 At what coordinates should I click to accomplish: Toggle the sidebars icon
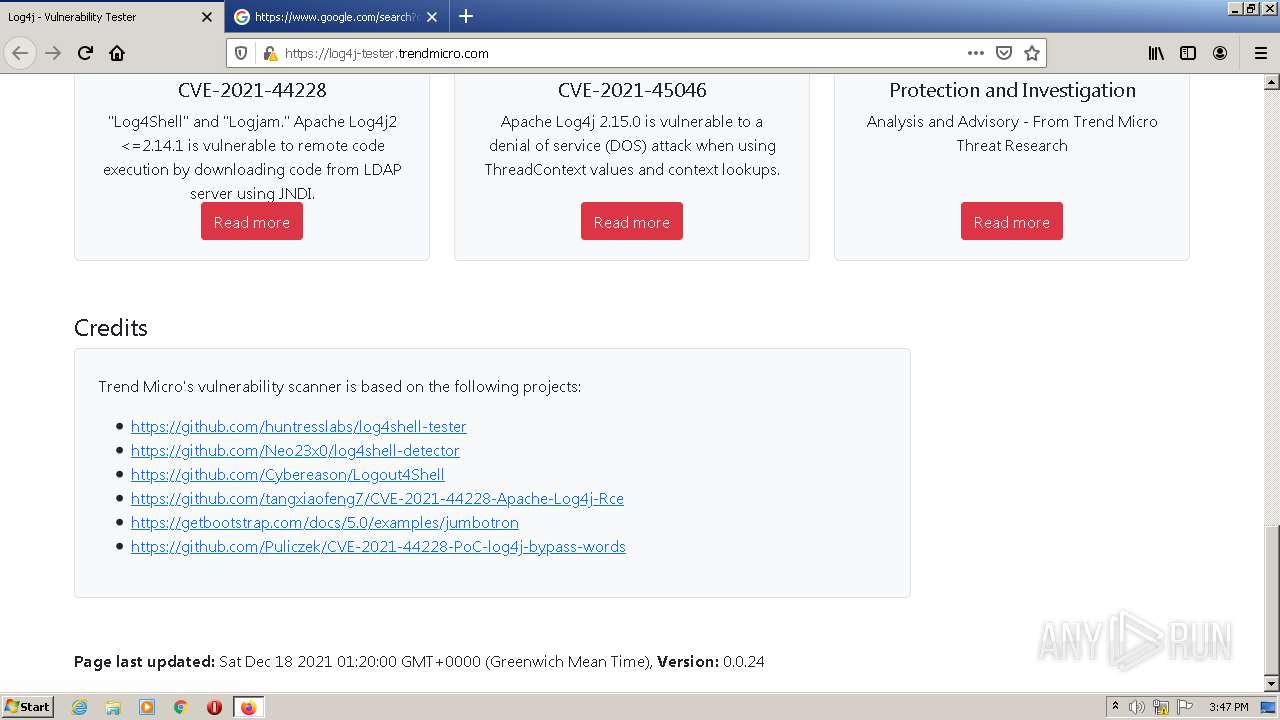pyautogui.click(x=1188, y=53)
